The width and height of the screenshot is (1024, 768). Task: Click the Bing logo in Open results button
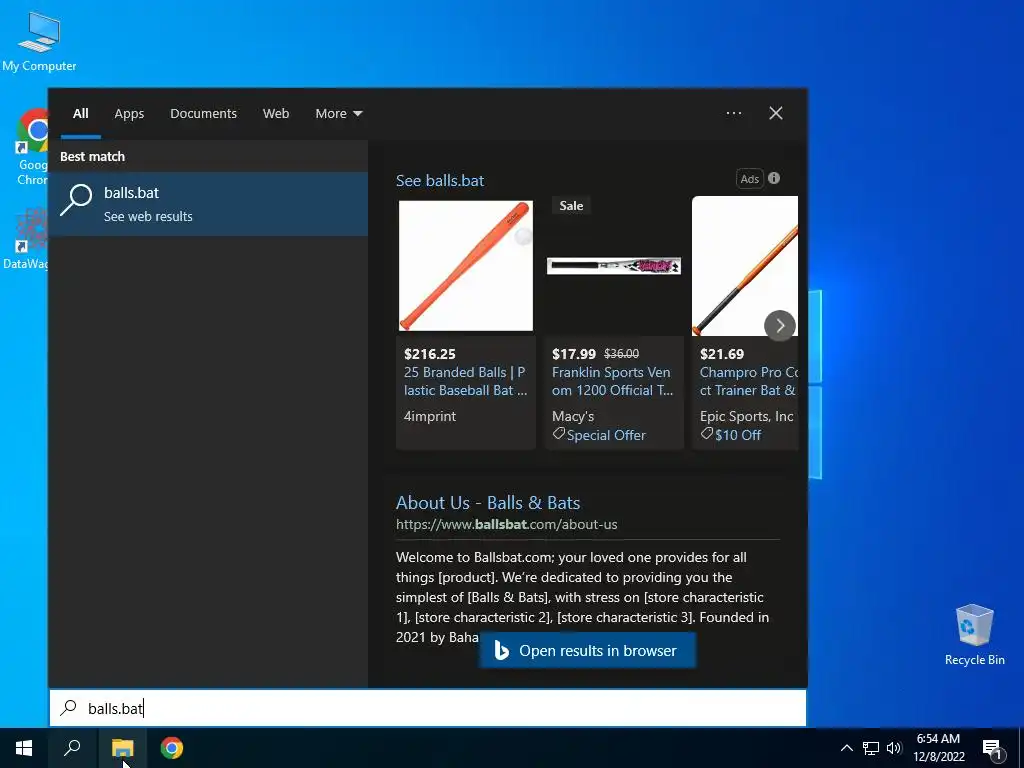tap(501, 650)
